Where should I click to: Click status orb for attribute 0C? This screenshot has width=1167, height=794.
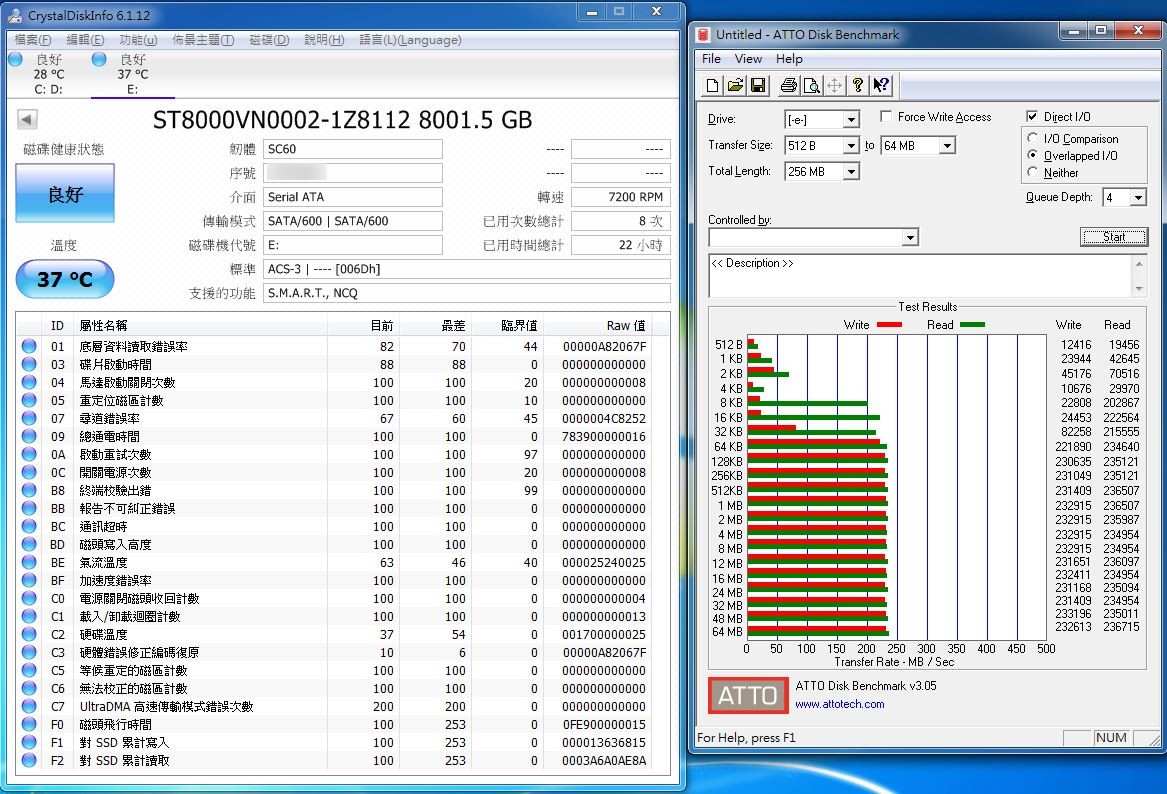point(29,473)
